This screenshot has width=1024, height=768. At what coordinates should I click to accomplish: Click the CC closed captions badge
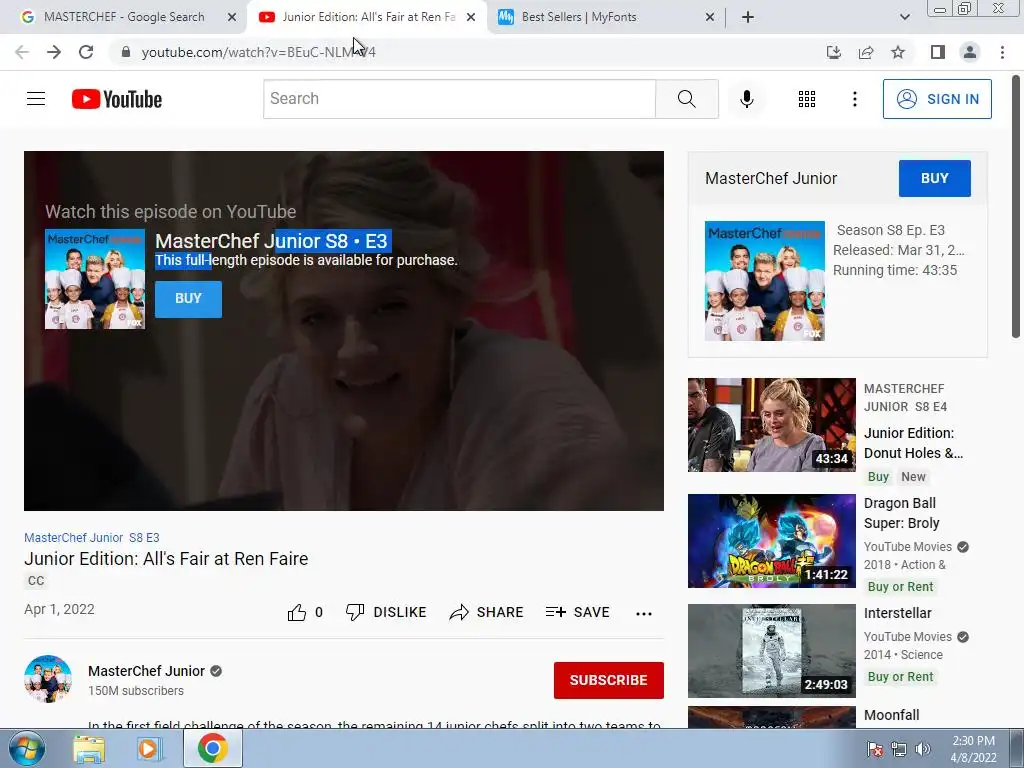pyautogui.click(x=36, y=581)
